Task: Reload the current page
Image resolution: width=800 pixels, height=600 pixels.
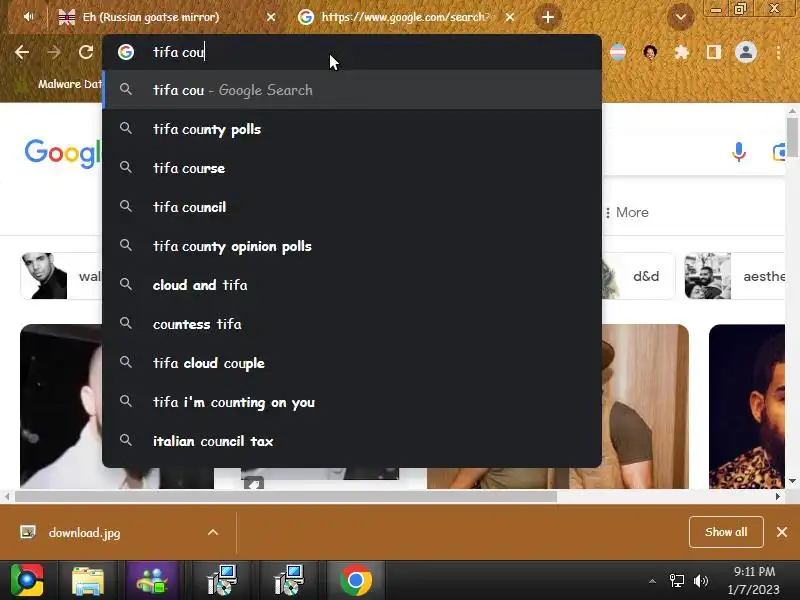Action: click(86, 52)
